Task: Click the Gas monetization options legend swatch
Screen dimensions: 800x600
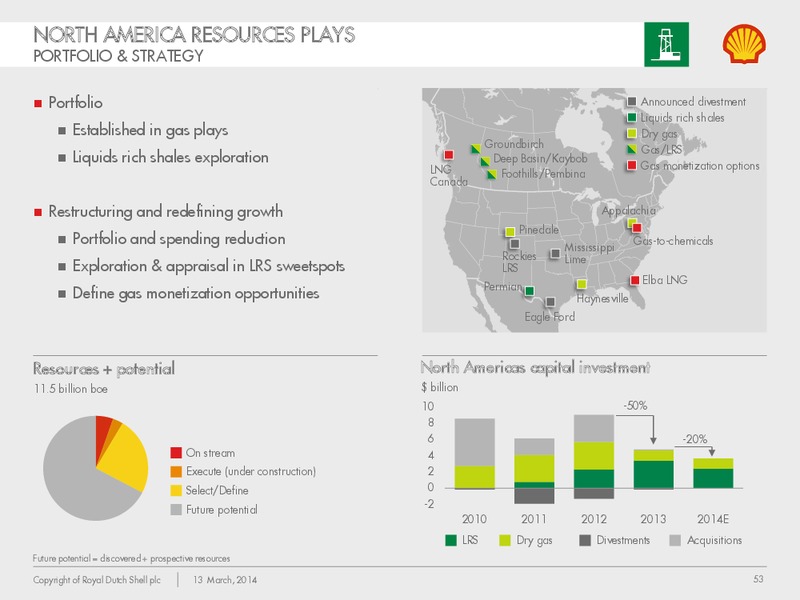Action: click(632, 165)
